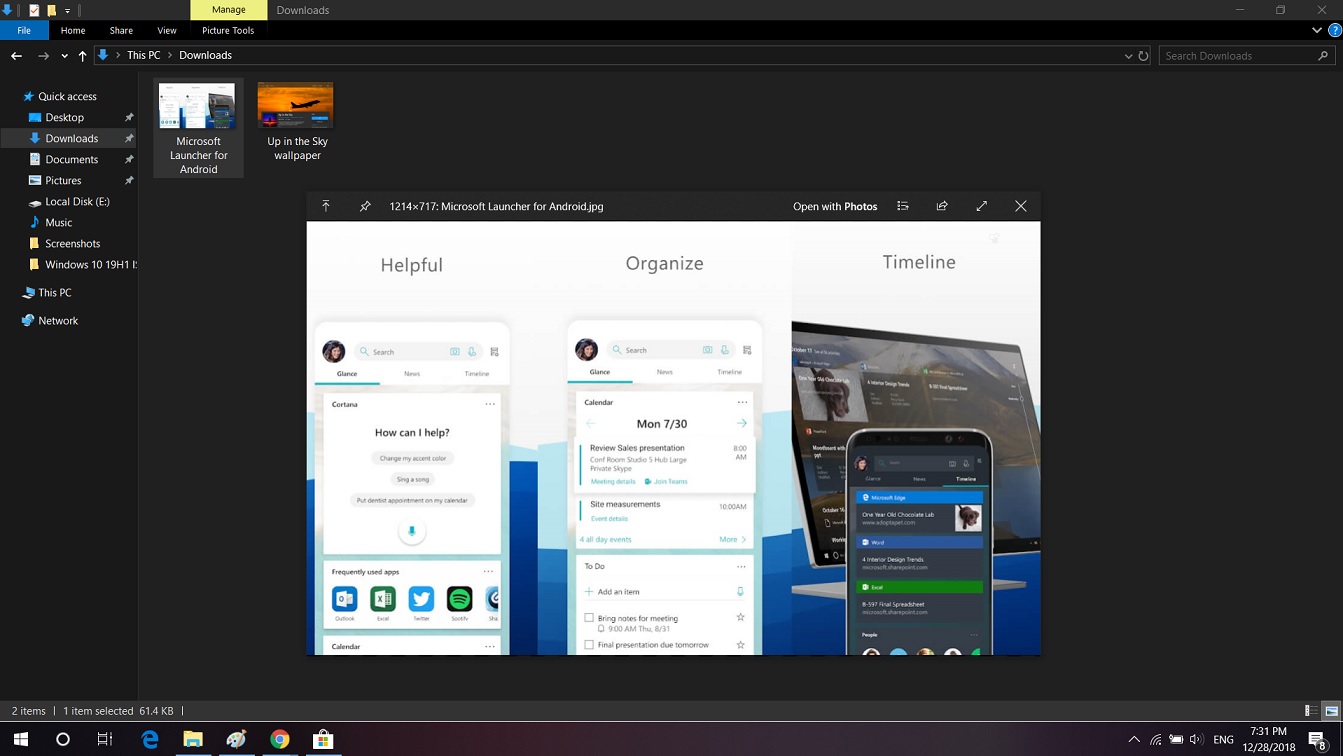Expand the ribbon display options chevron
The height and width of the screenshot is (756, 1343).
tap(1317, 30)
